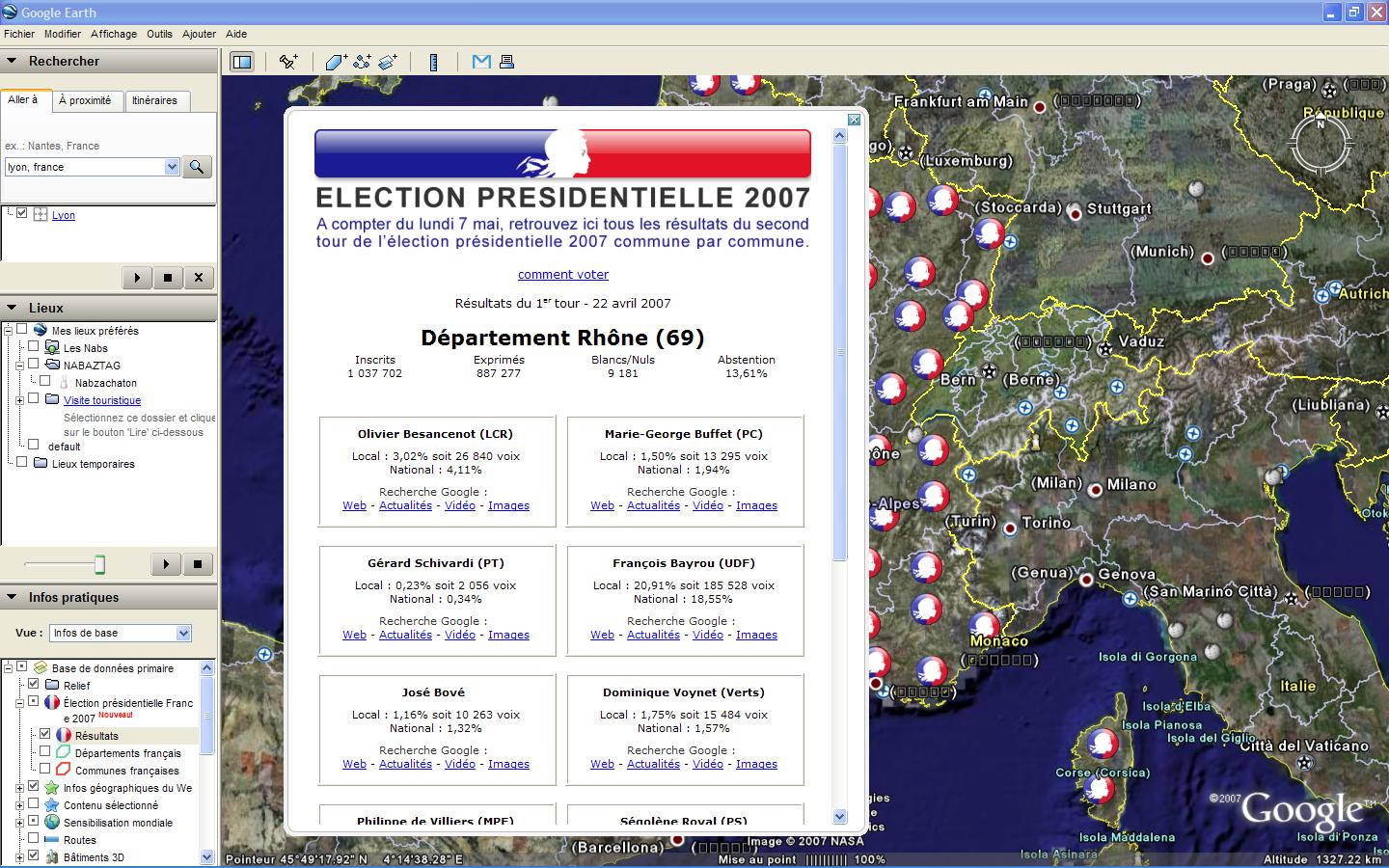Add an image overlay from toolbar
Viewport: 1389px width, 868px height.
pyautogui.click(x=388, y=62)
